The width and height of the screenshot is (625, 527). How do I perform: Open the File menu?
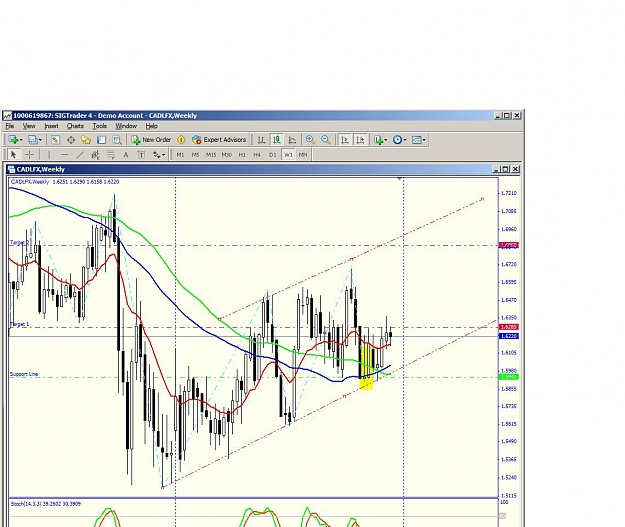pos(10,126)
